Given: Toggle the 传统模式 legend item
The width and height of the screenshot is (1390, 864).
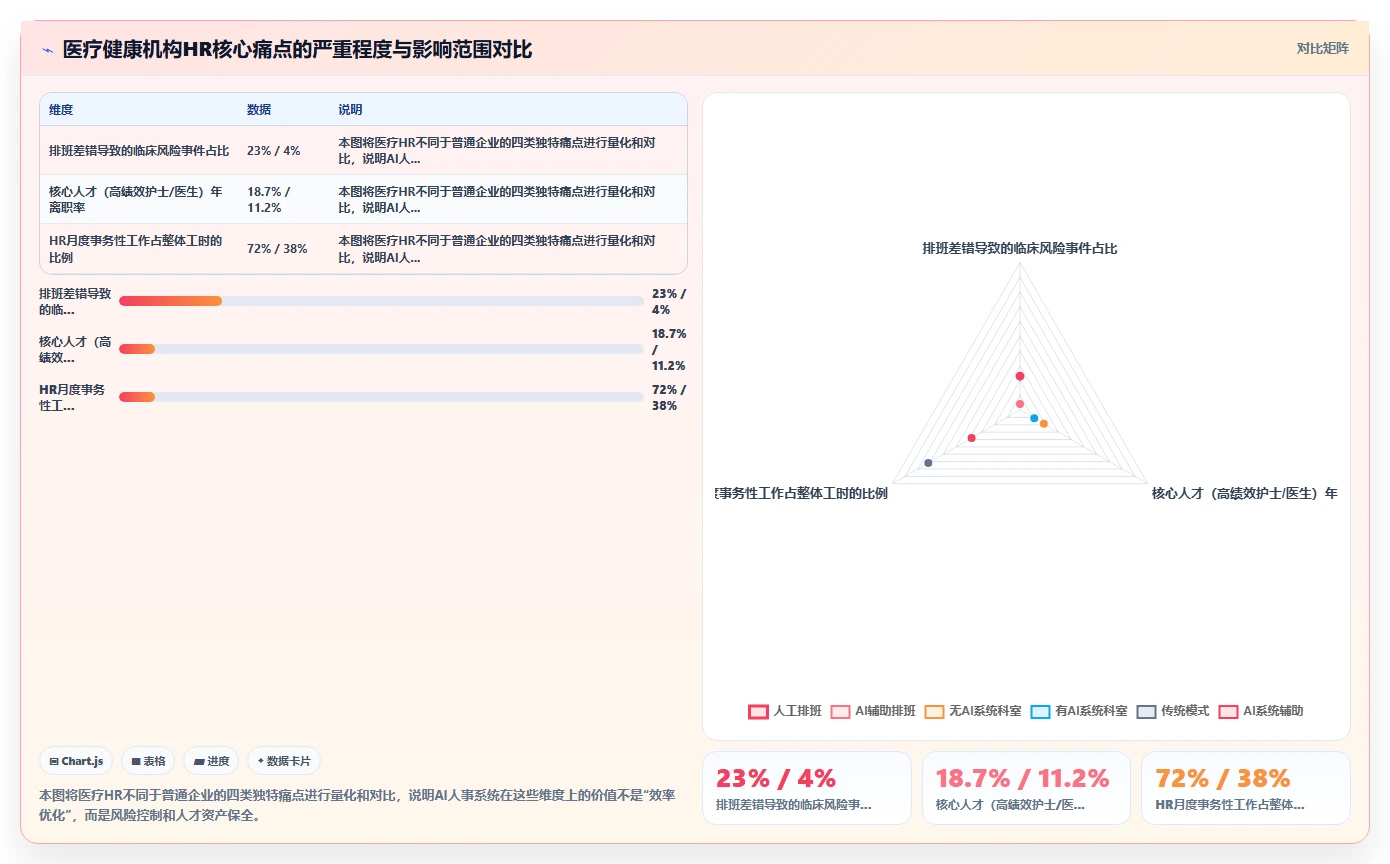Looking at the screenshot, I should click(x=1173, y=711).
